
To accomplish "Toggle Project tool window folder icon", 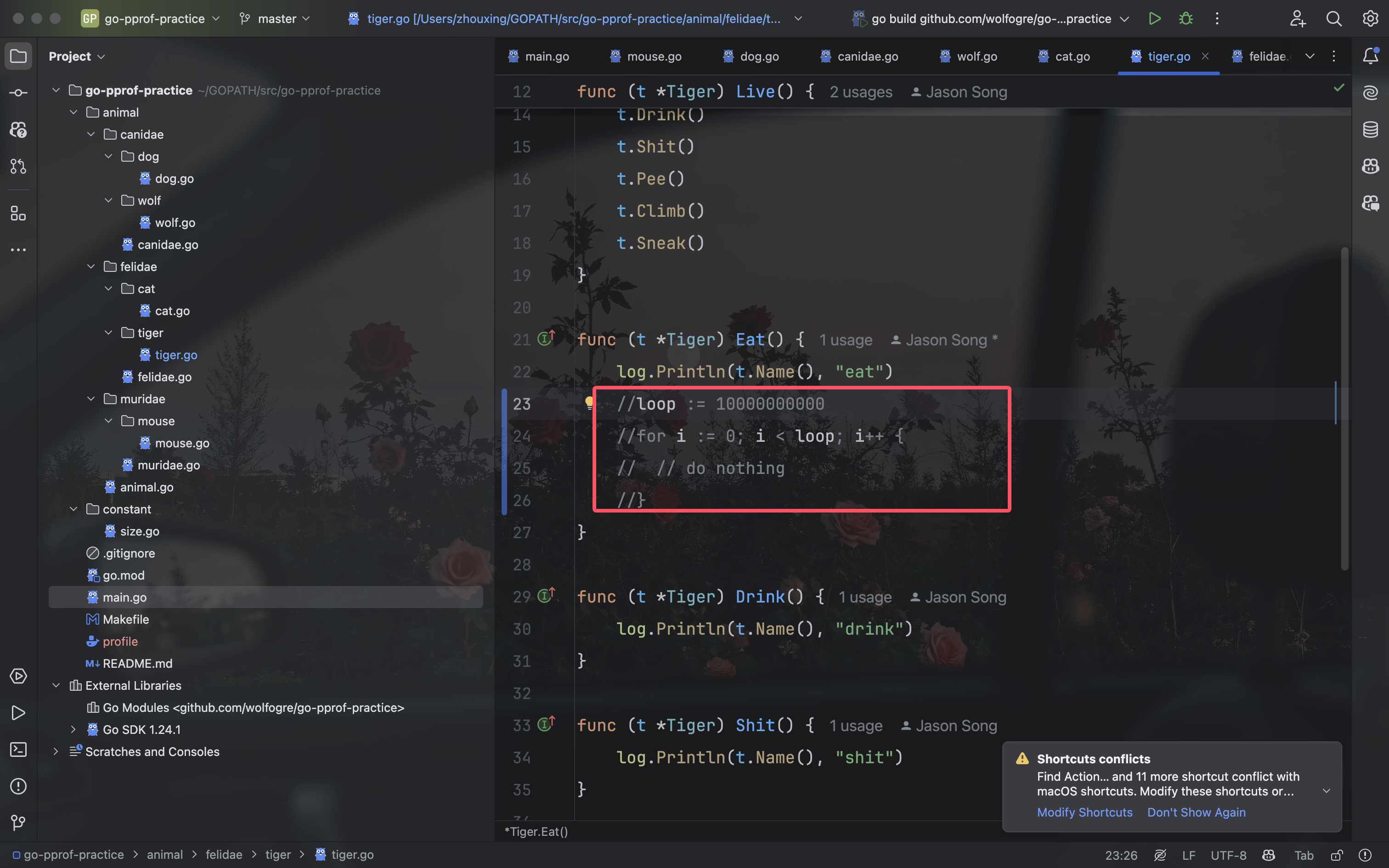I will point(18,56).
